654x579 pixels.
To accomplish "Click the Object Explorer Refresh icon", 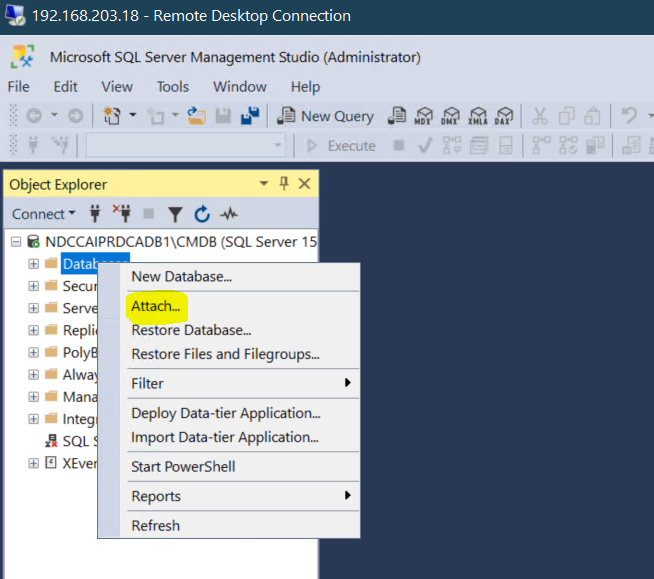I will point(202,214).
